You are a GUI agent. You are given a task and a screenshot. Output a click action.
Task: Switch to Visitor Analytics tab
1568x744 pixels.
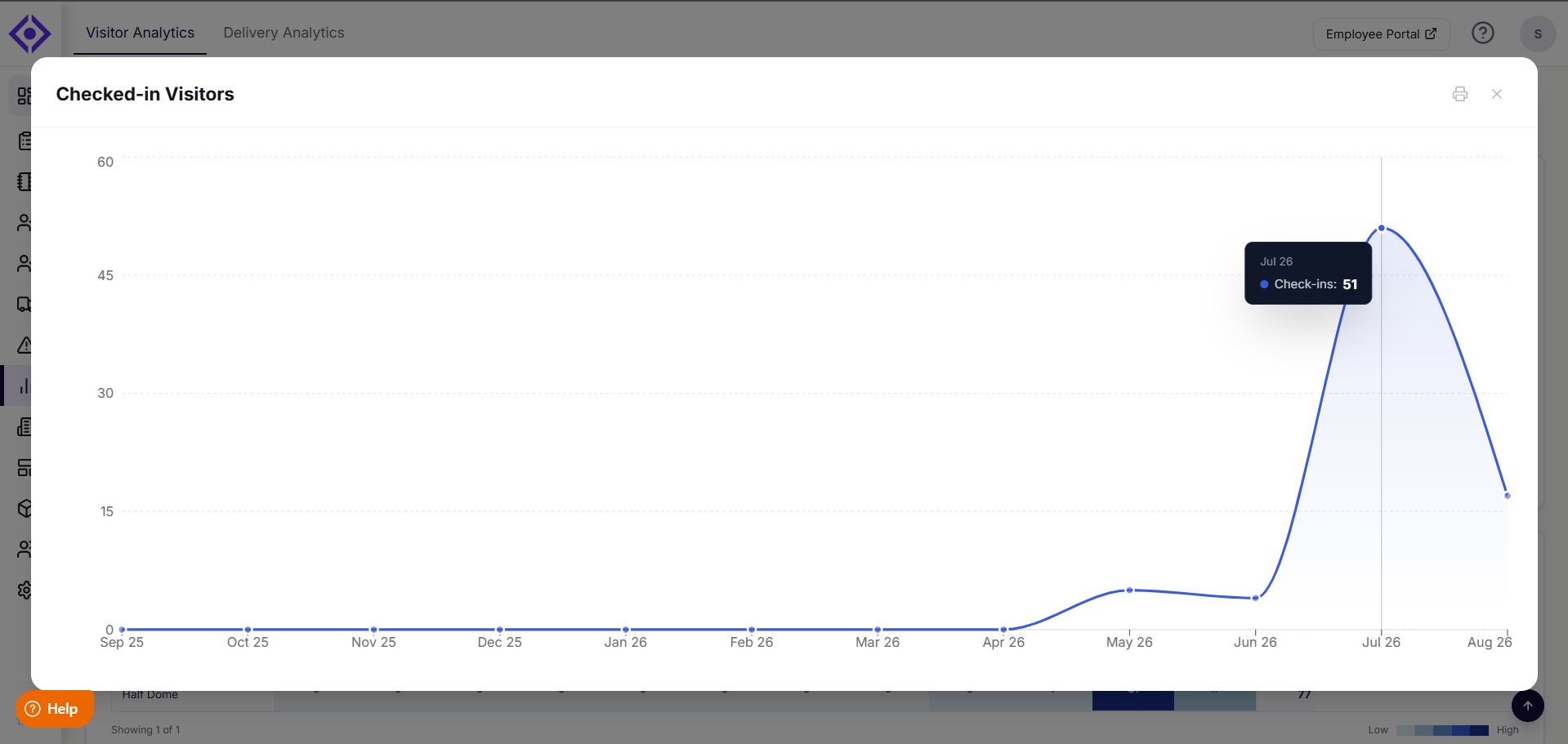(140, 33)
